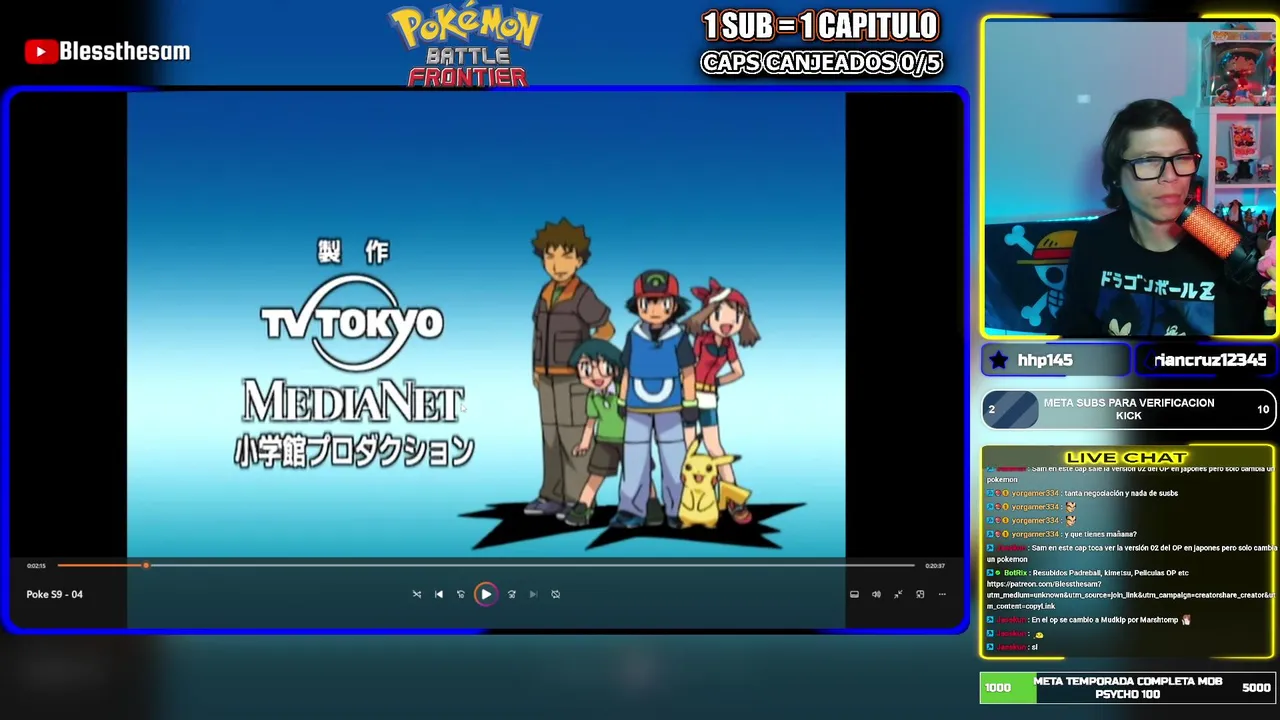The image size is (1280, 720).
Task: Click the message tanta negociación y nada de susbs
Action: [x=1121, y=493]
